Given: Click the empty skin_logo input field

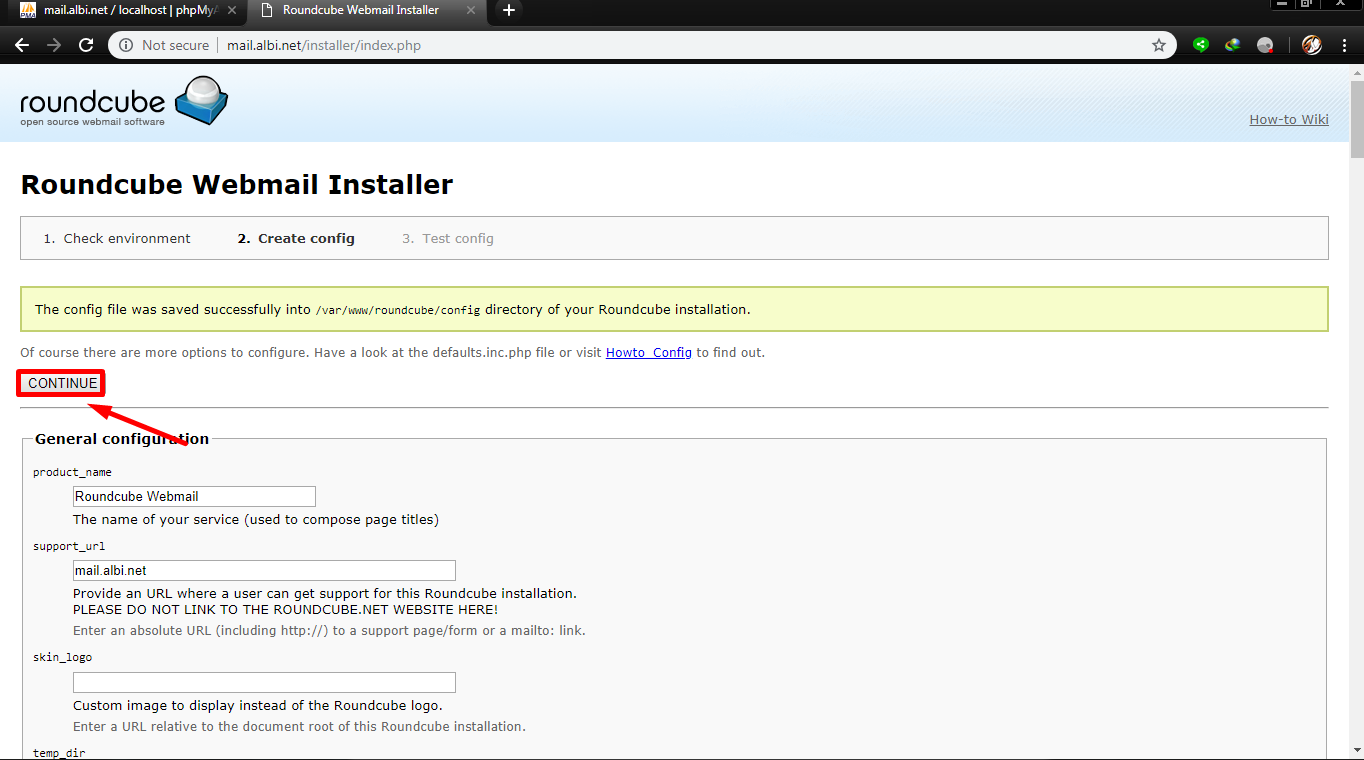Looking at the screenshot, I should pos(264,682).
